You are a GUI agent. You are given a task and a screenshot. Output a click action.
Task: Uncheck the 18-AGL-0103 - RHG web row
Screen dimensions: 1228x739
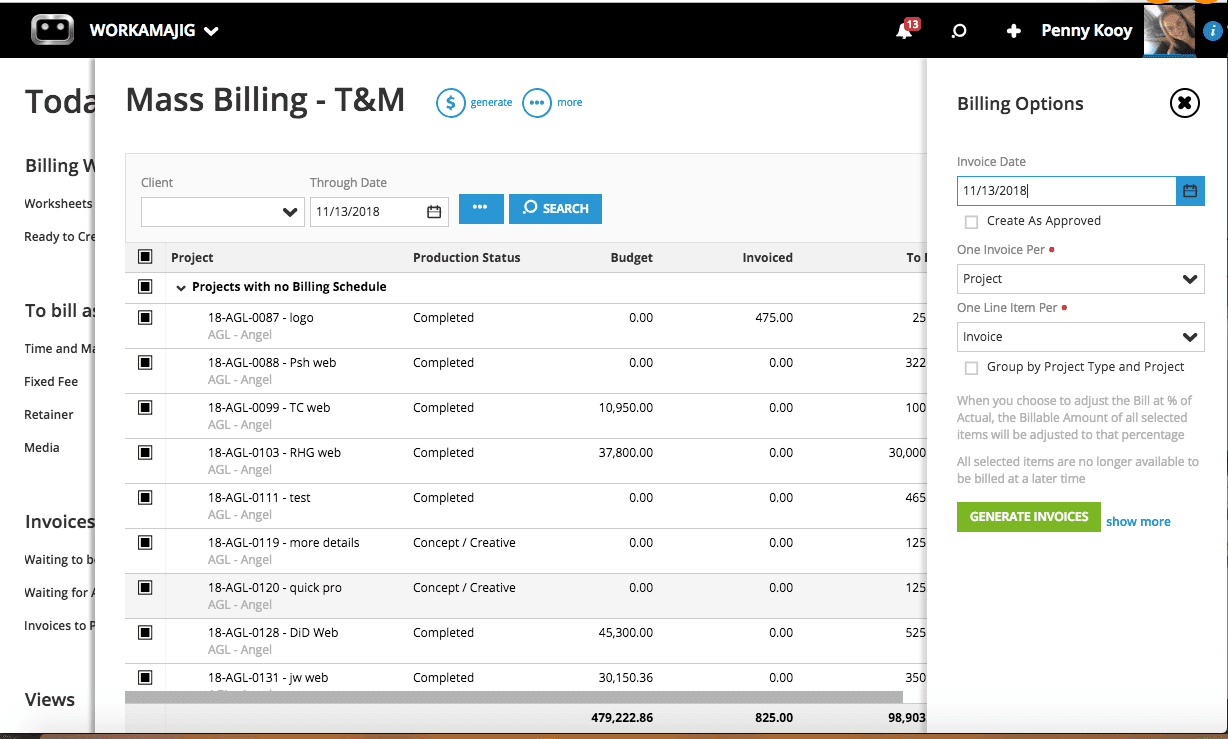[x=145, y=452]
